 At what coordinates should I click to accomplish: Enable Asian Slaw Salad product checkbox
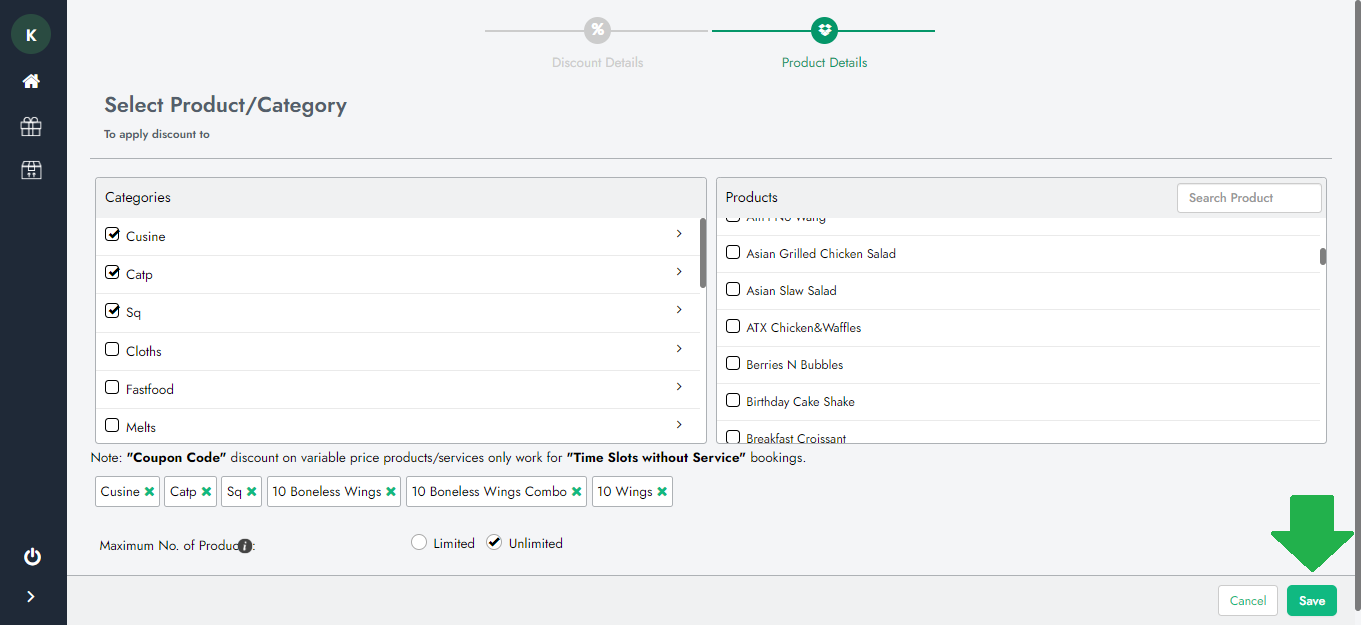(733, 290)
